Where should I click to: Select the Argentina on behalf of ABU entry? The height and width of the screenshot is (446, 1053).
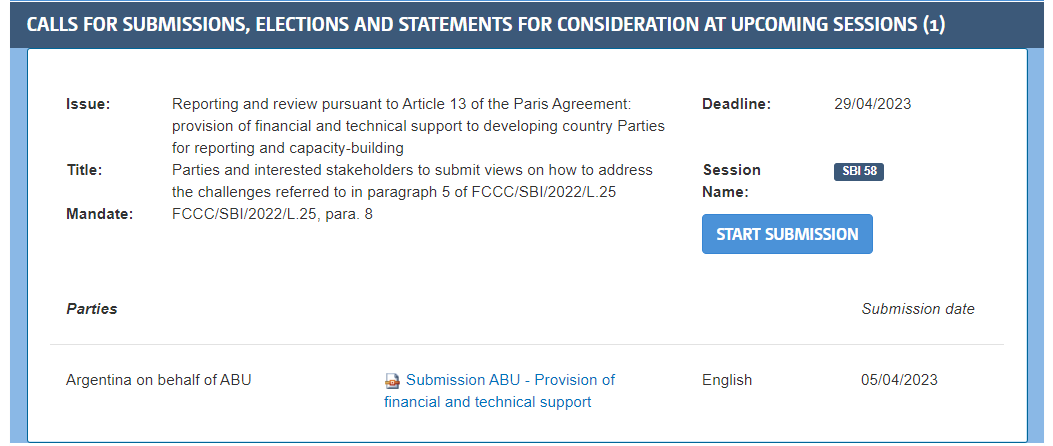click(159, 380)
